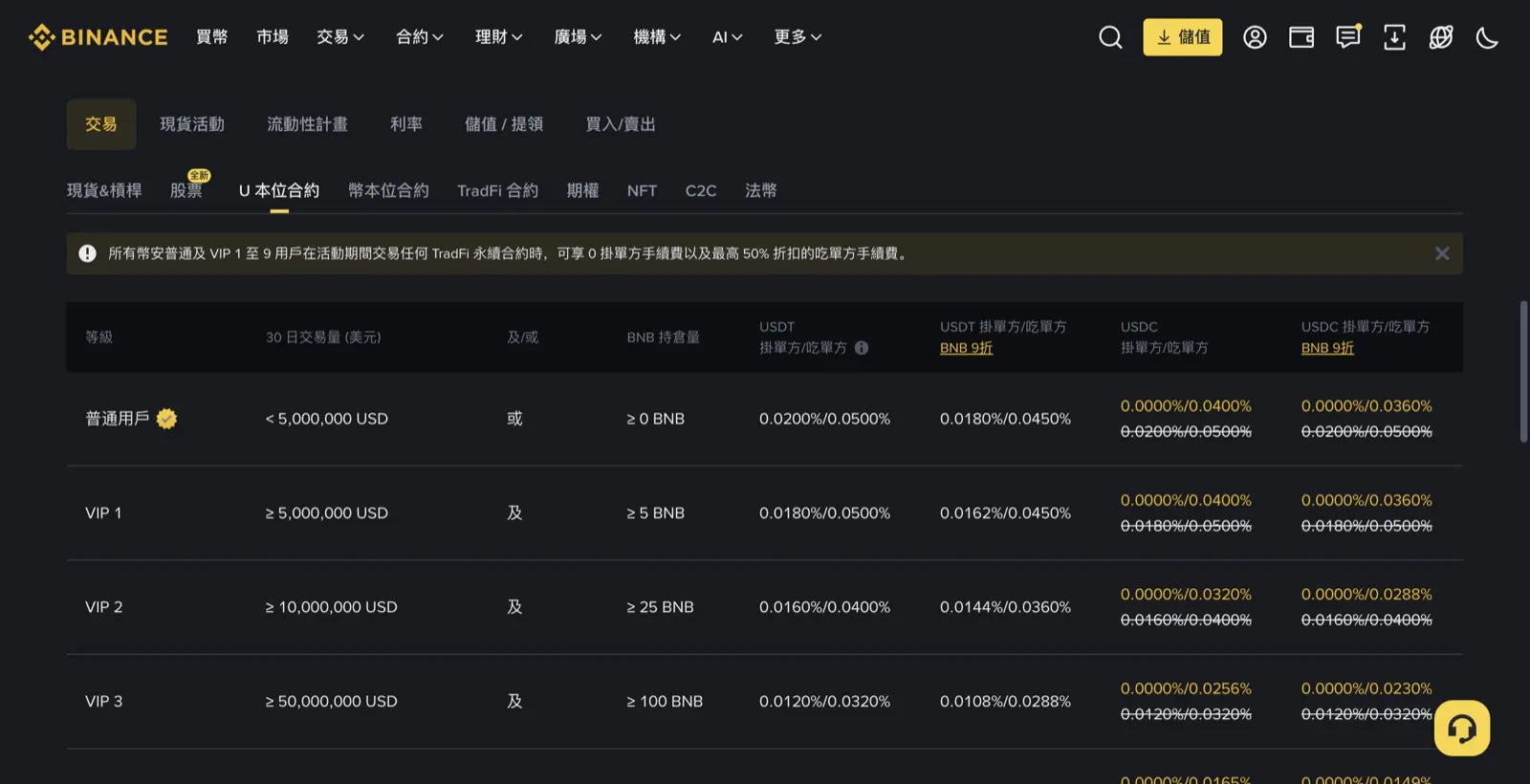Switch to the 利率 tab
This screenshot has height=784, width=1530.
click(406, 124)
